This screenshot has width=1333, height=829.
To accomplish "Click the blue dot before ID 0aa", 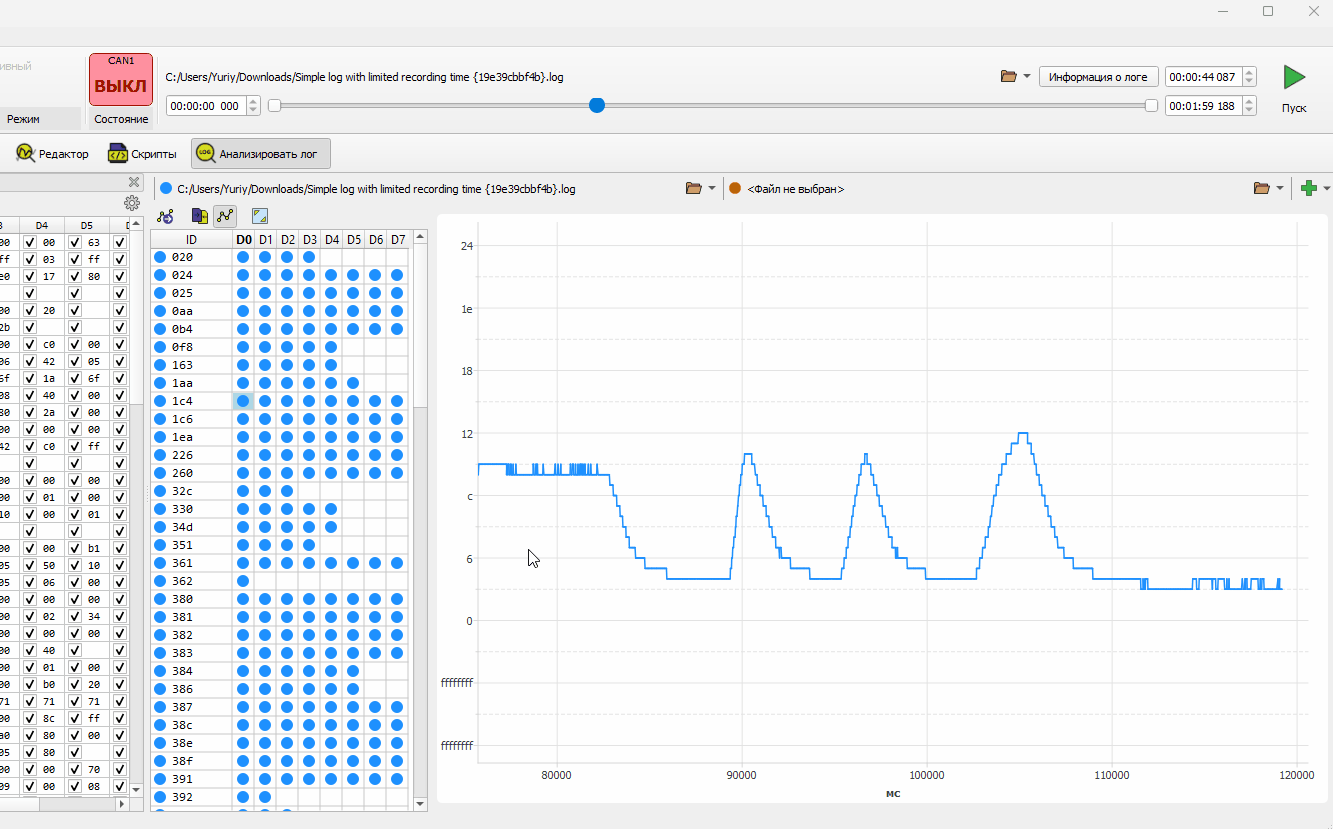I will (160, 311).
